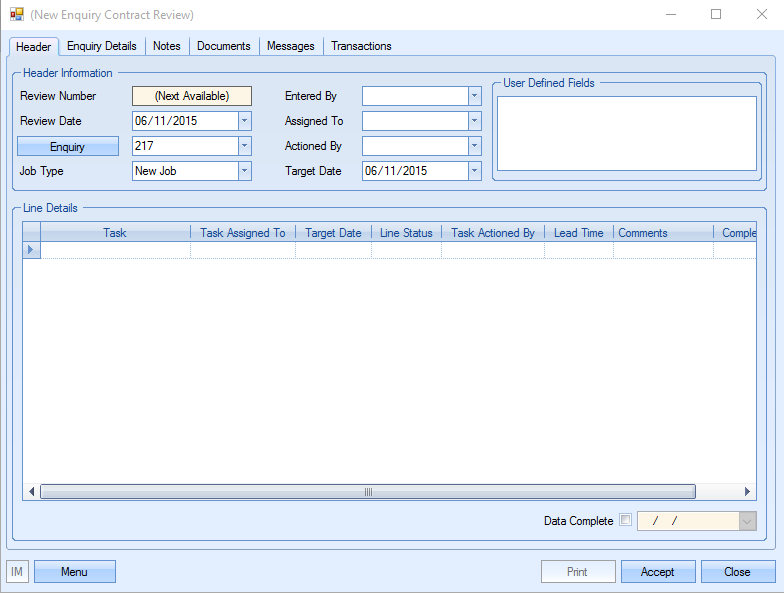The height and width of the screenshot is (593, 784).
Task: Switch to the Enquiry Details tab
Action: 102,46
